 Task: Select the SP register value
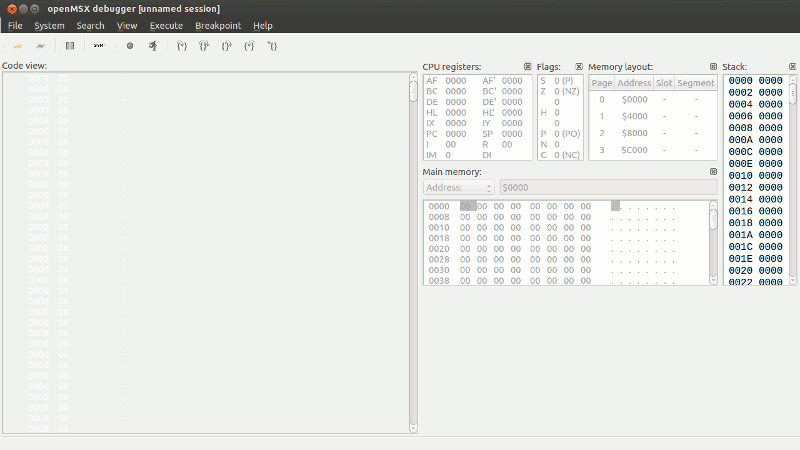(x=512, y=134)
